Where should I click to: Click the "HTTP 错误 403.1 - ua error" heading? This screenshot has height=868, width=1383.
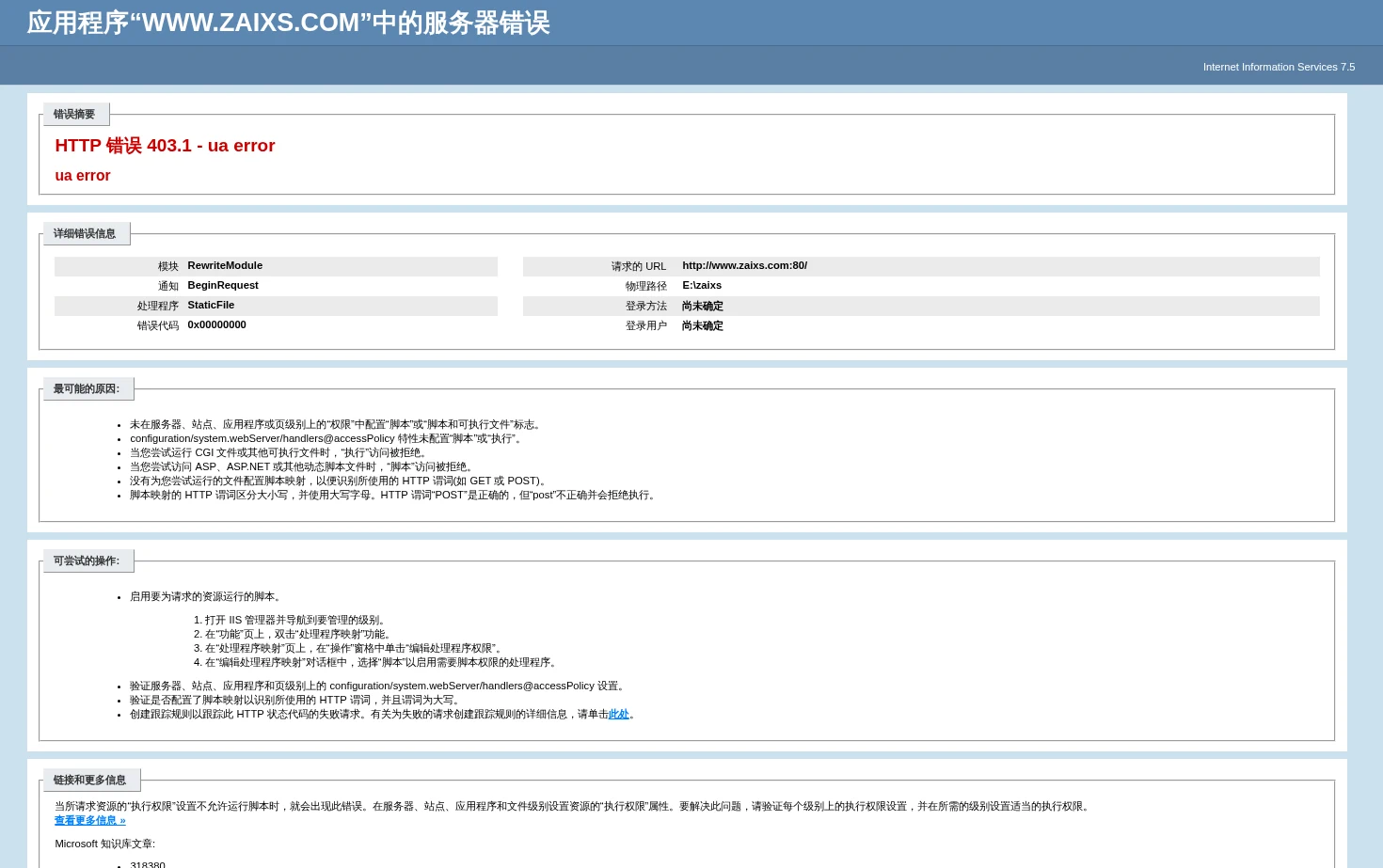[x=165, y=146]
